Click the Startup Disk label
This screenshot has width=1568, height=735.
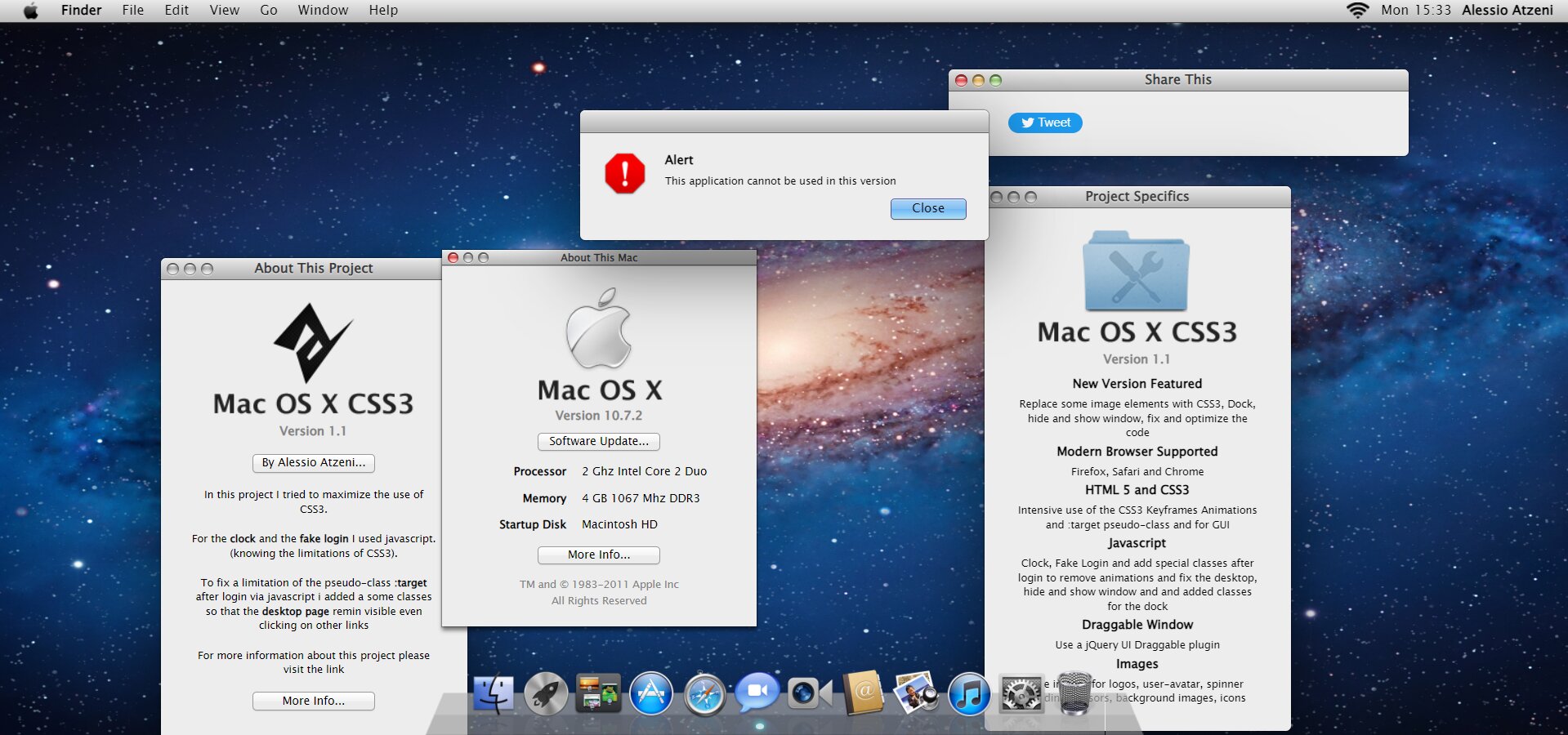533,524
